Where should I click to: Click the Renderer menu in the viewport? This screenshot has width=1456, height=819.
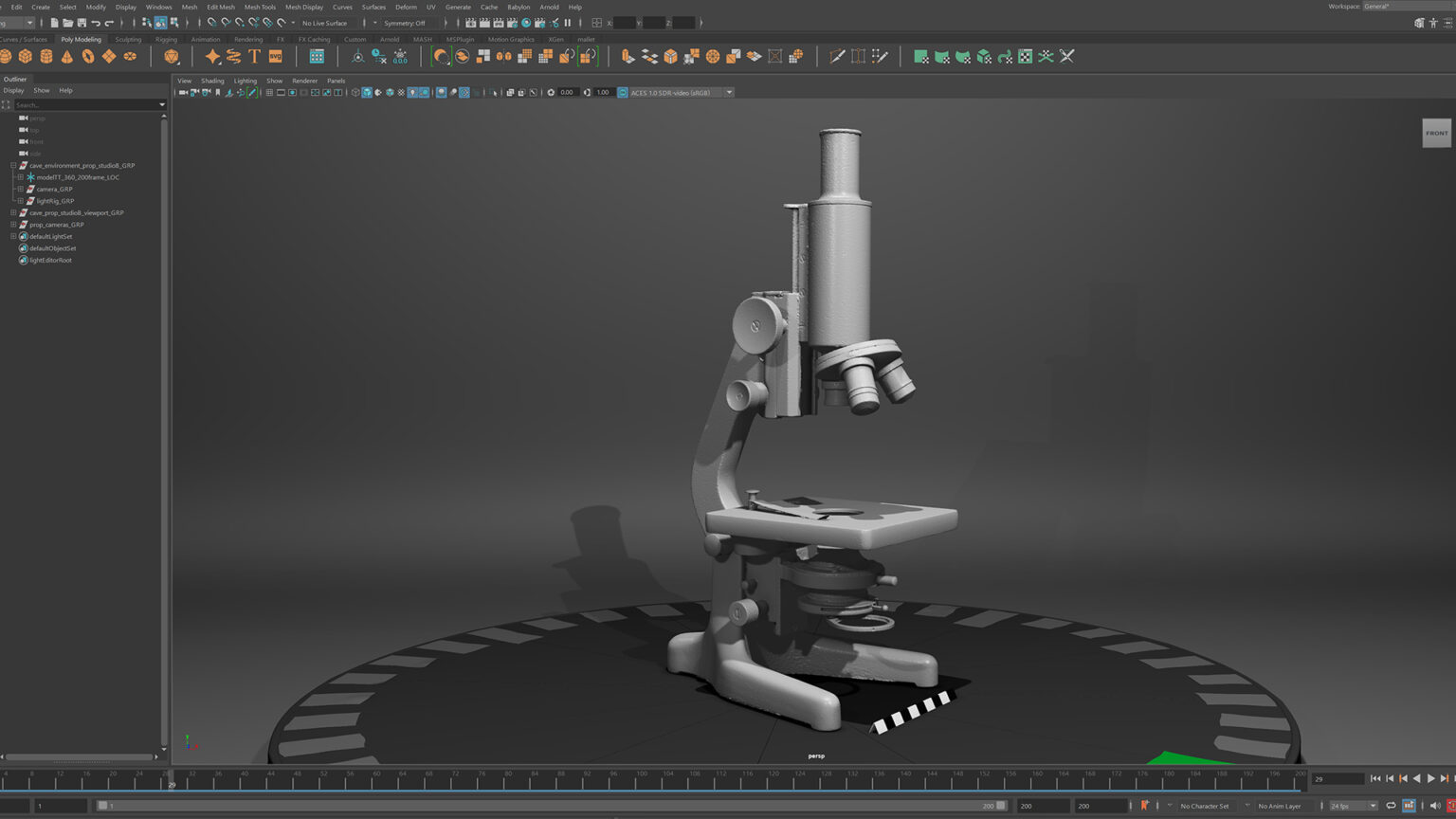coord(305,81)
